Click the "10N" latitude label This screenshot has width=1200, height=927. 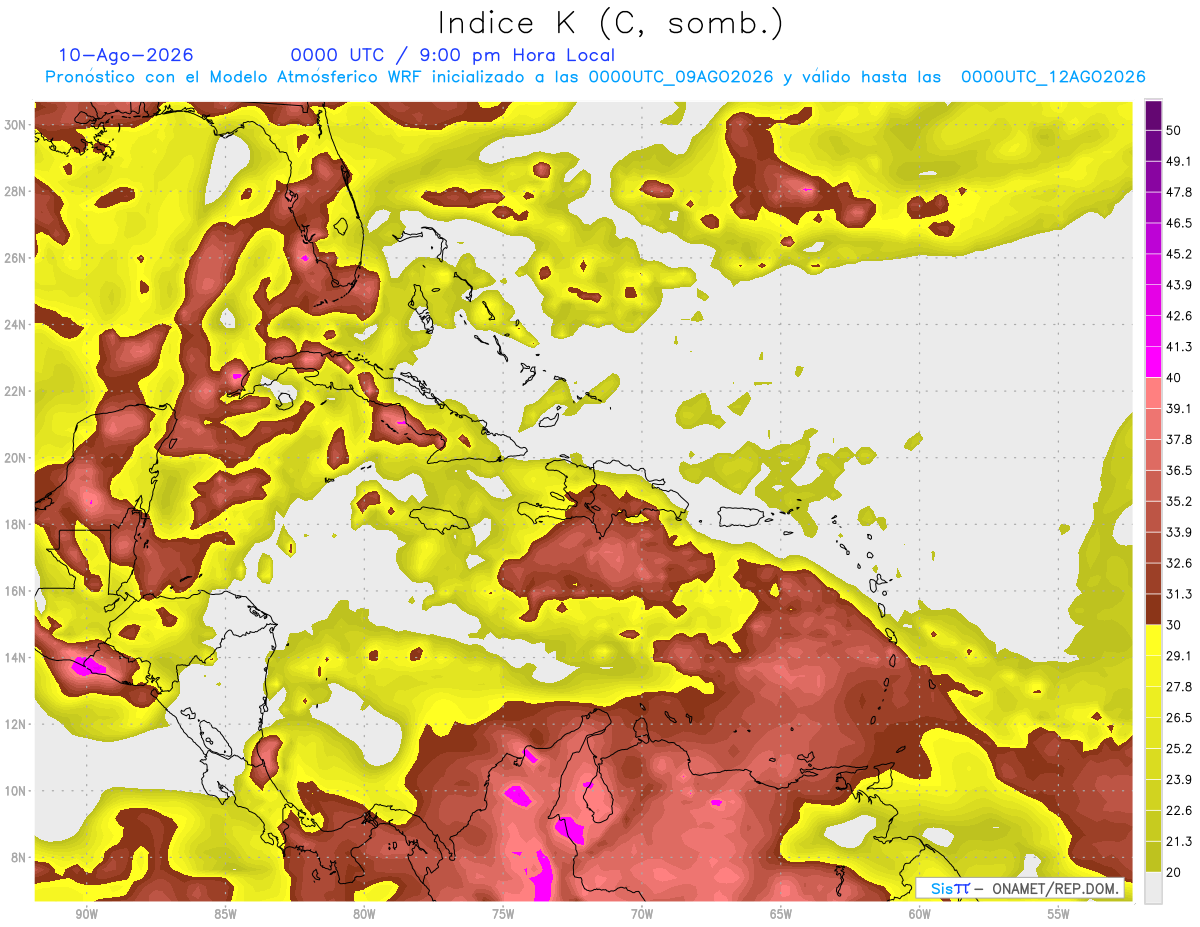(16, 791)
